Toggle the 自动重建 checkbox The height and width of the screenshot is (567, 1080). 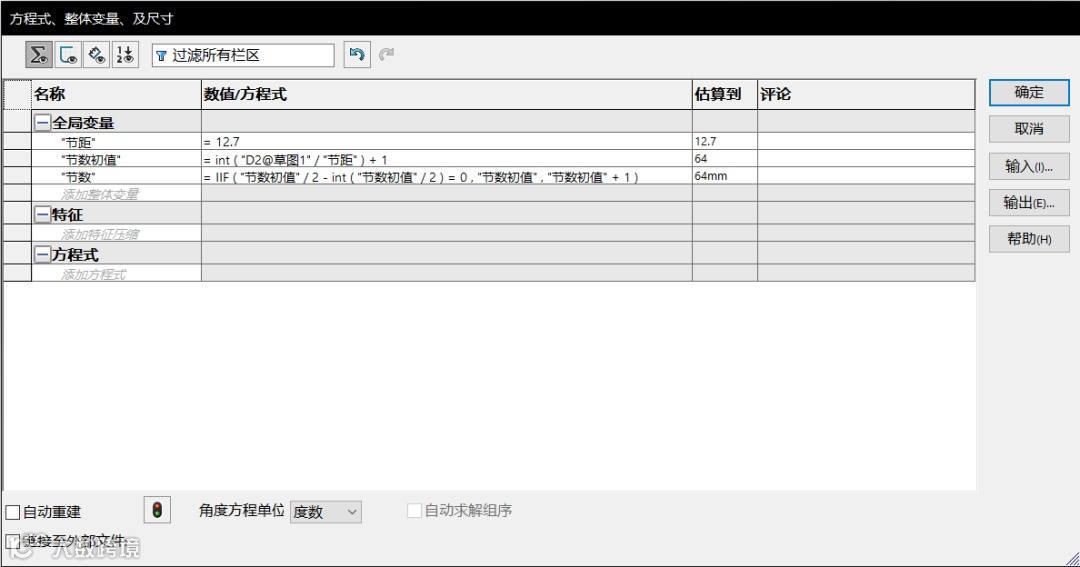click(x=12, y=512)
